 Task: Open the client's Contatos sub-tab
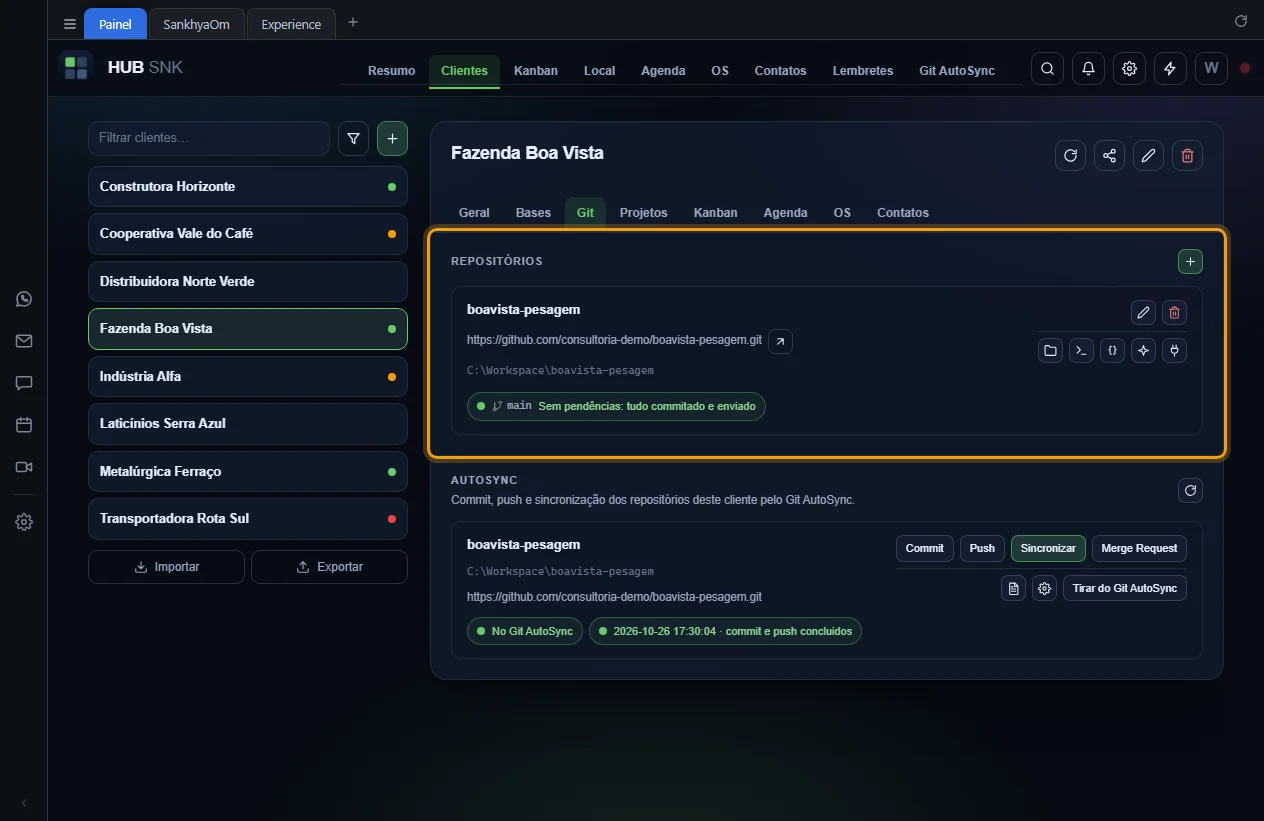(x=903, y=213)
